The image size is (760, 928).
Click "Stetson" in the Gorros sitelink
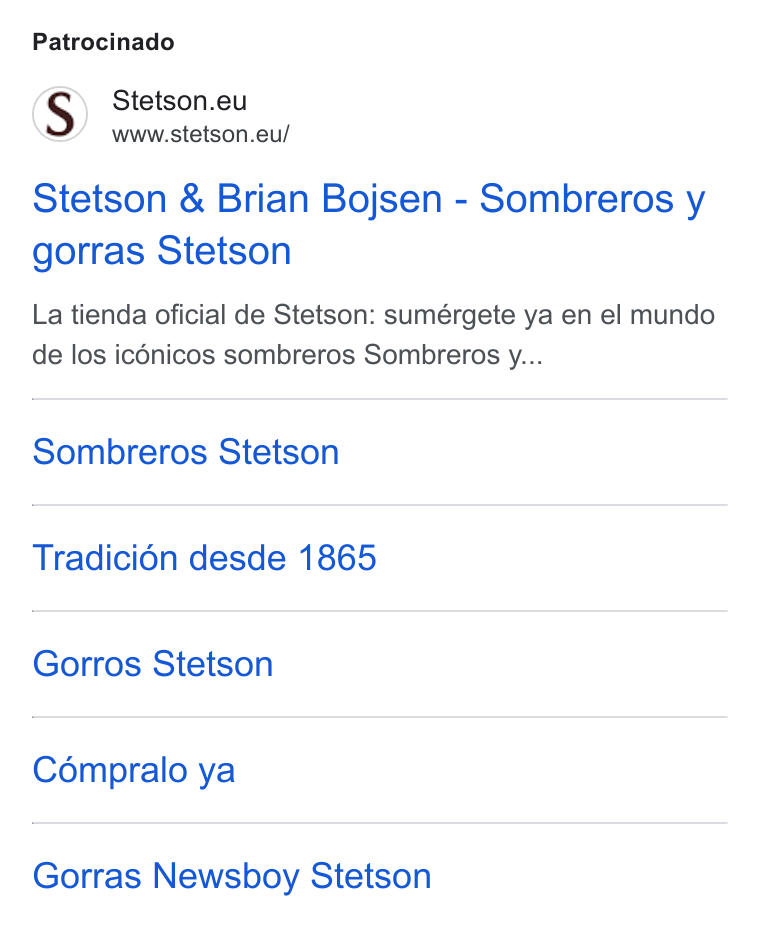213,664
